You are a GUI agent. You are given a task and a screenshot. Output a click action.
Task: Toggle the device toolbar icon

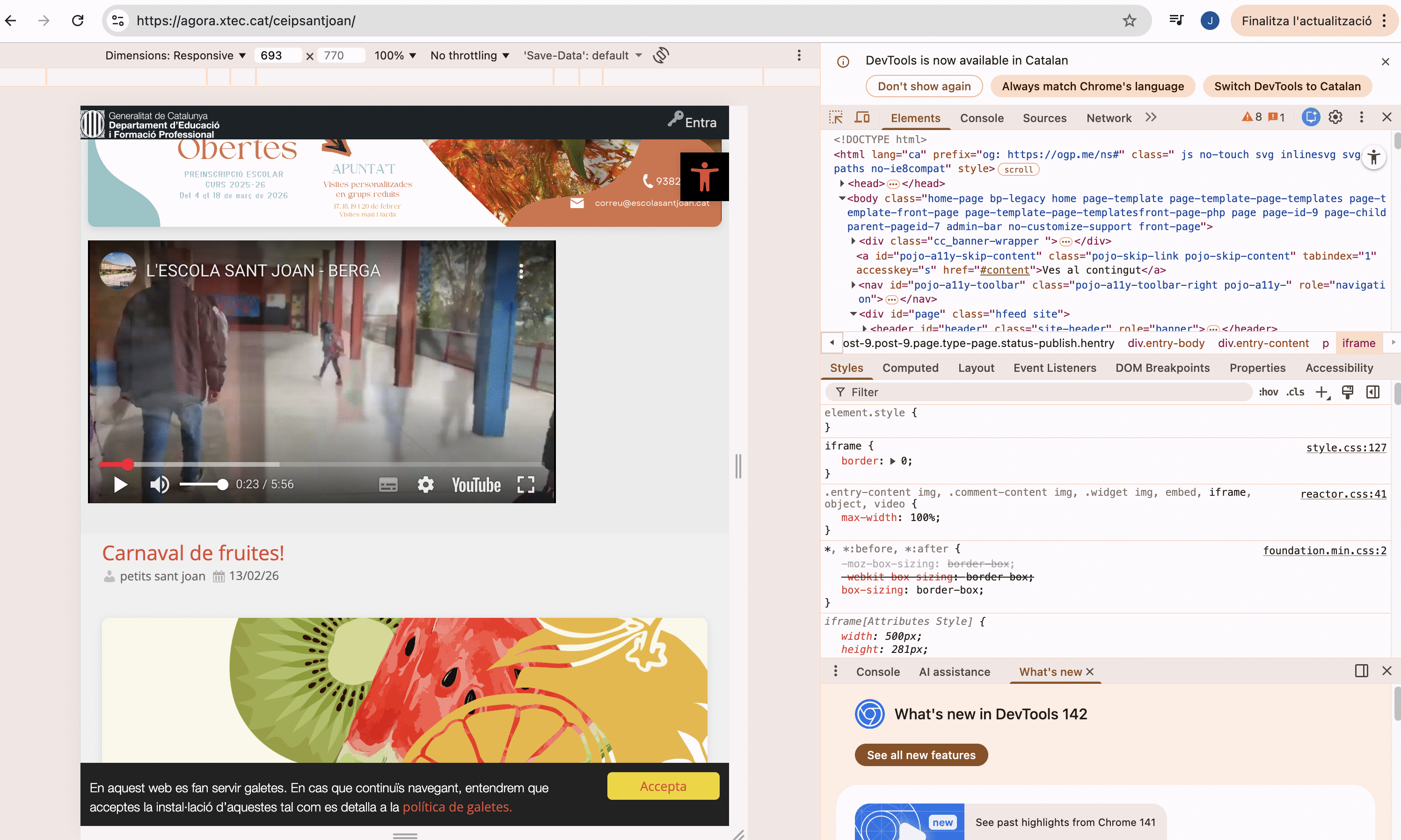pyautogui.click(x=862, y=117)
